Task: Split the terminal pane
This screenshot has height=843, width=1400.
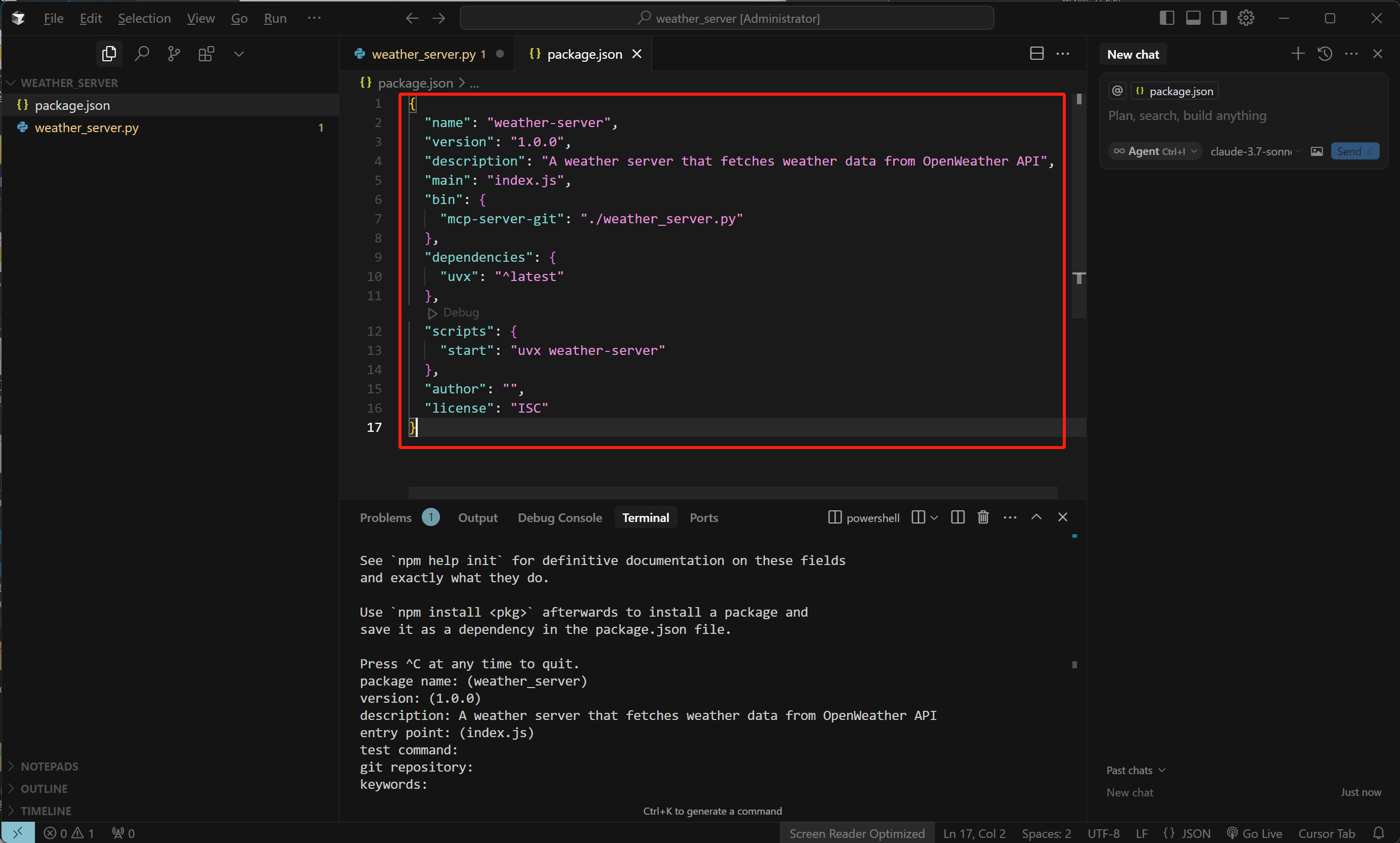Action: pos(957,517)
